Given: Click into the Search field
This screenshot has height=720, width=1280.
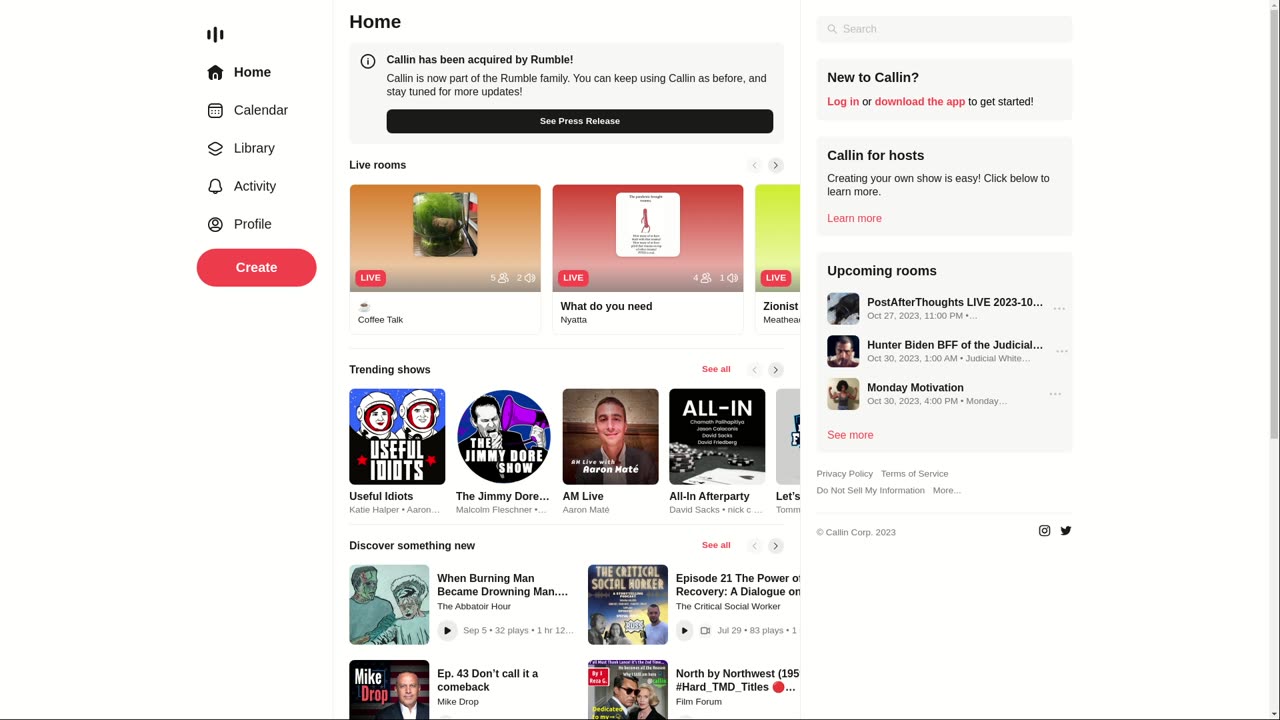Looking at the screenshot, I should pos(944,29).
